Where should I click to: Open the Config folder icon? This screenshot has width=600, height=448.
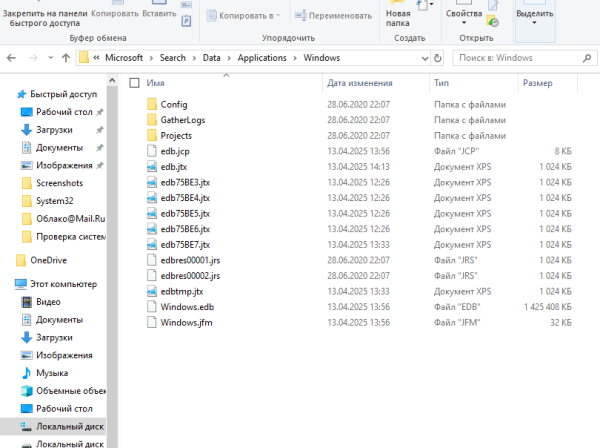[x=152, y=104]
